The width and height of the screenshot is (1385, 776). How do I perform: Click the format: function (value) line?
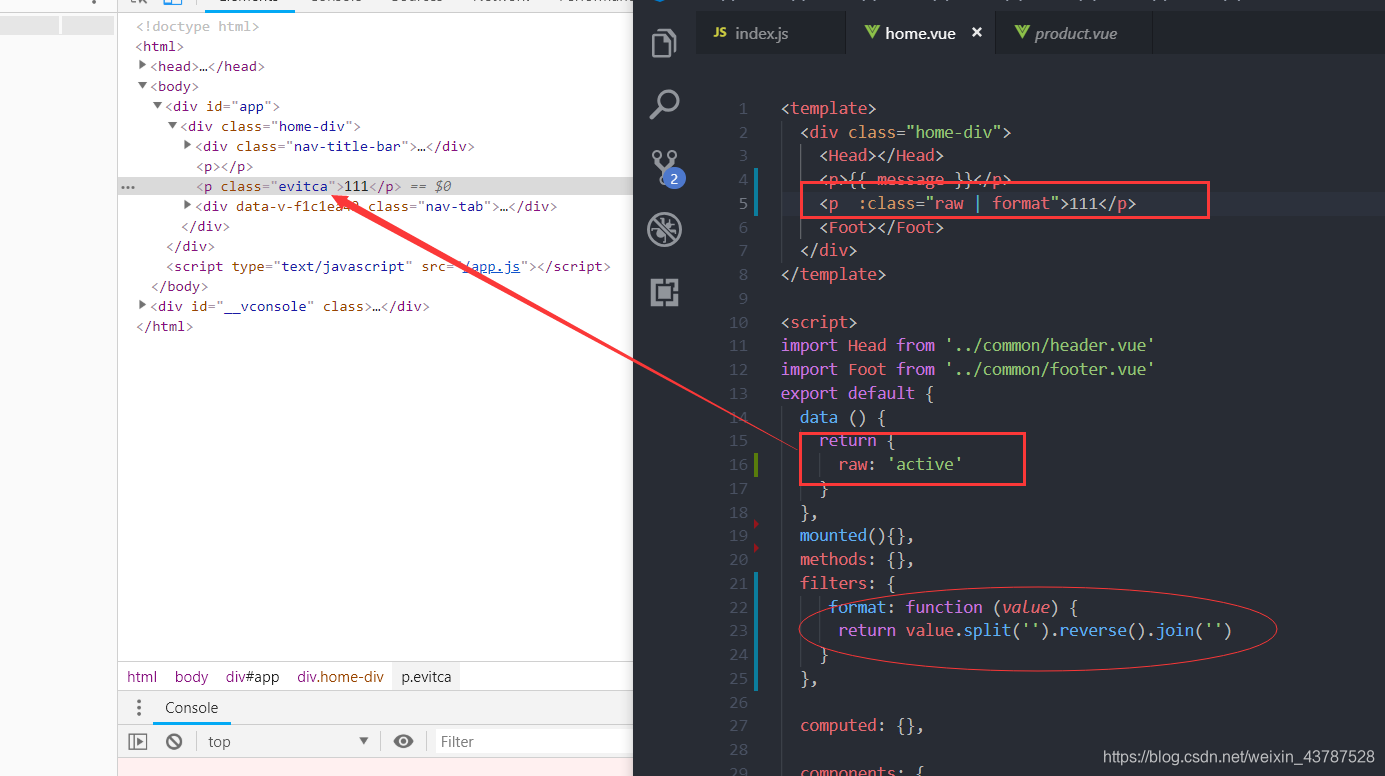[953, 607]
